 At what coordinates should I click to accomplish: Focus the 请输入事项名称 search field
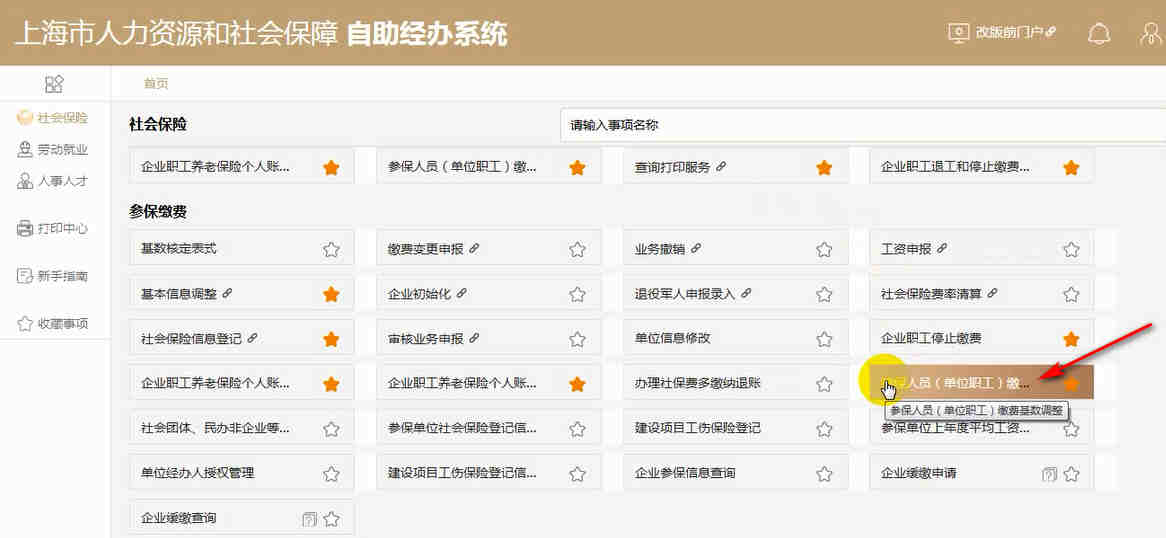[x=863, y=125]
